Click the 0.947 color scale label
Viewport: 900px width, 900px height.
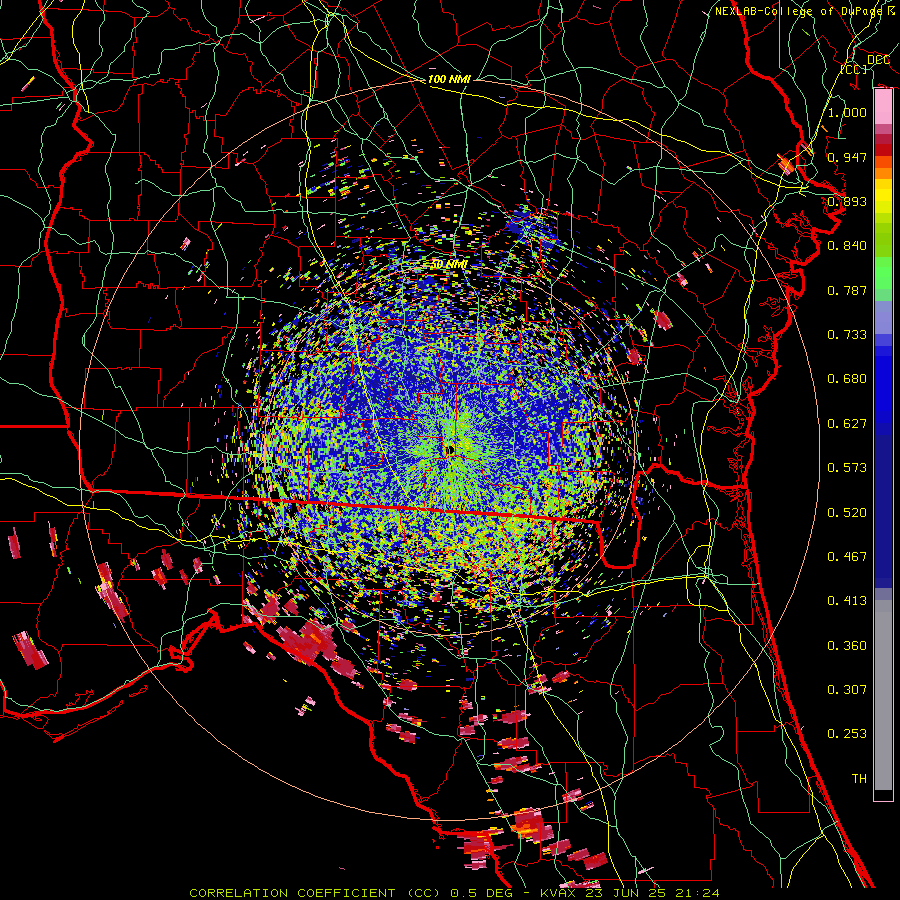pyautogui.click(x=847, y=157)
